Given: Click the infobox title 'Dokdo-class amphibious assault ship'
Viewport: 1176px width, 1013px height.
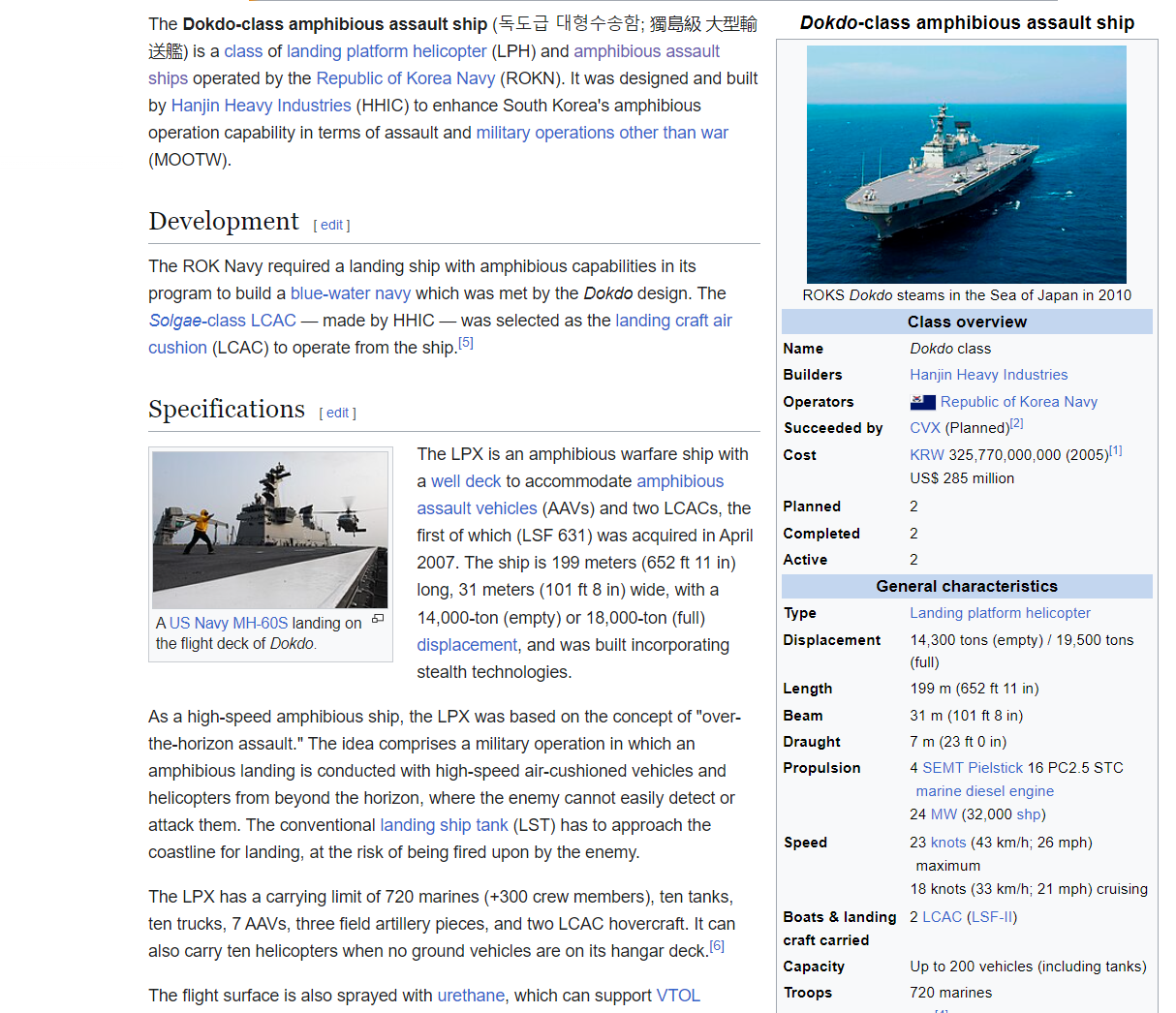Looking at the screenshot, I should coord(967,23).
